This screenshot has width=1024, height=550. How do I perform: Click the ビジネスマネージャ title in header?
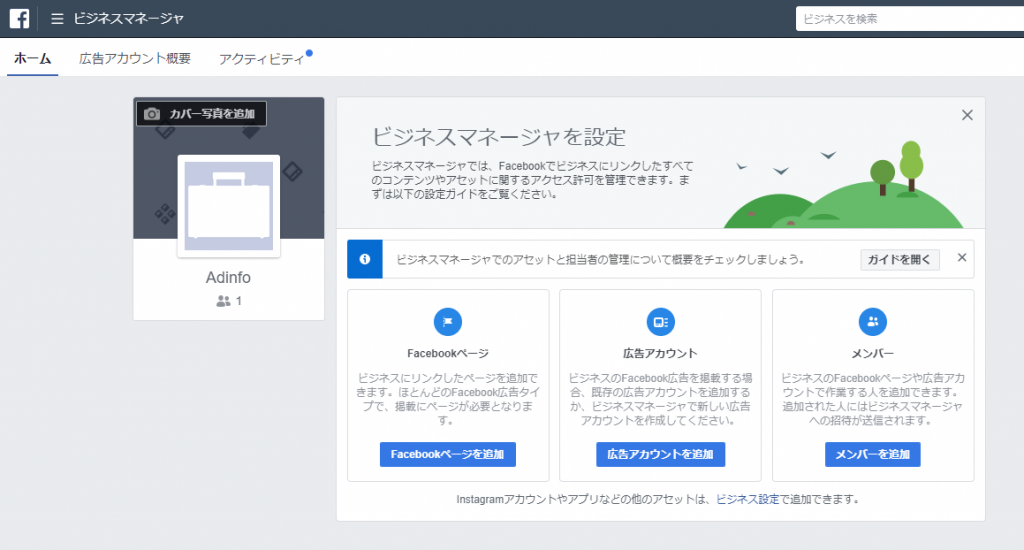pyautogui.click(x=129, y=19)
